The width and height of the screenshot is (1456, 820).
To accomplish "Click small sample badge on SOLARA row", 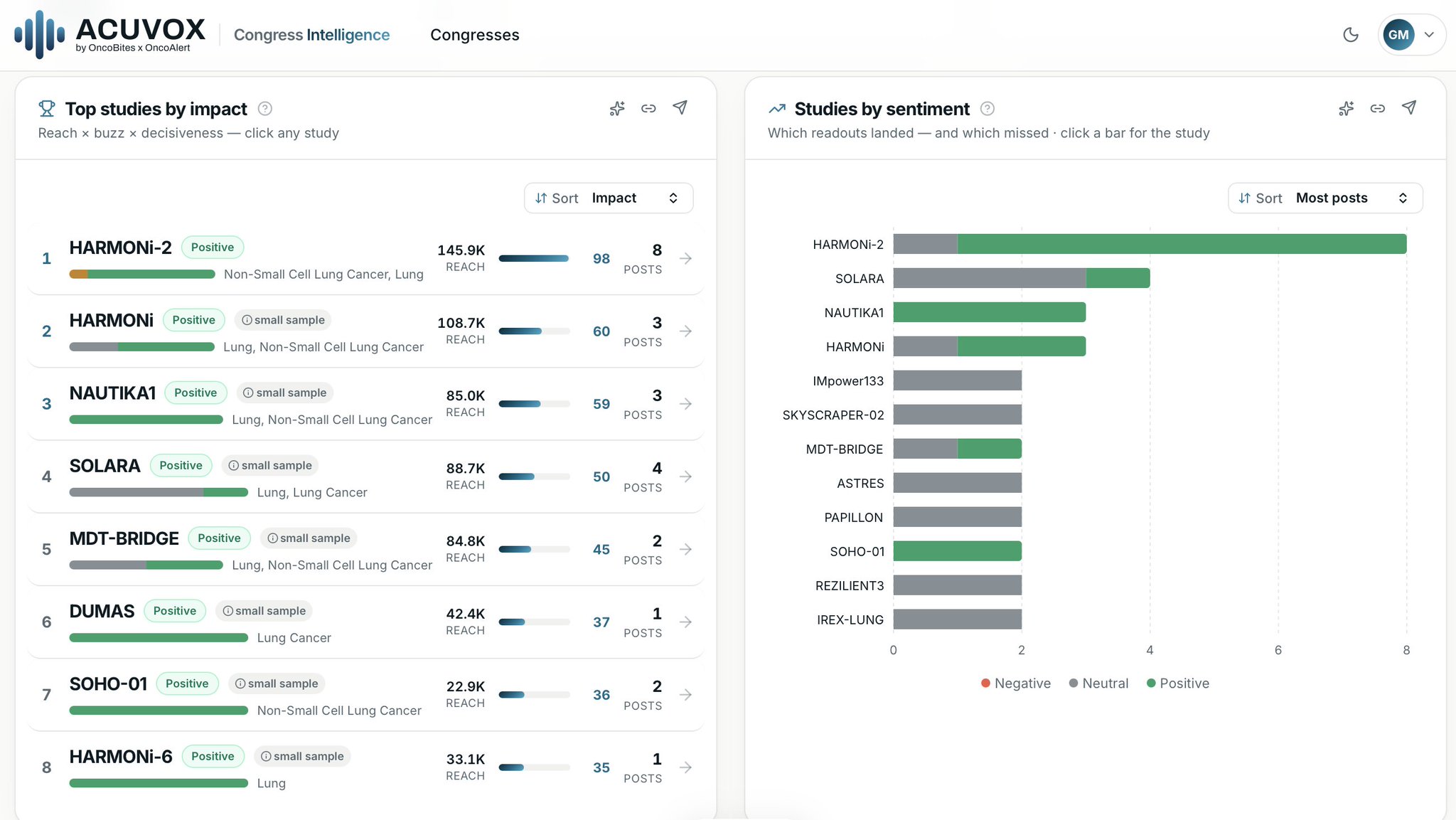I will click(x=269, y=465).
